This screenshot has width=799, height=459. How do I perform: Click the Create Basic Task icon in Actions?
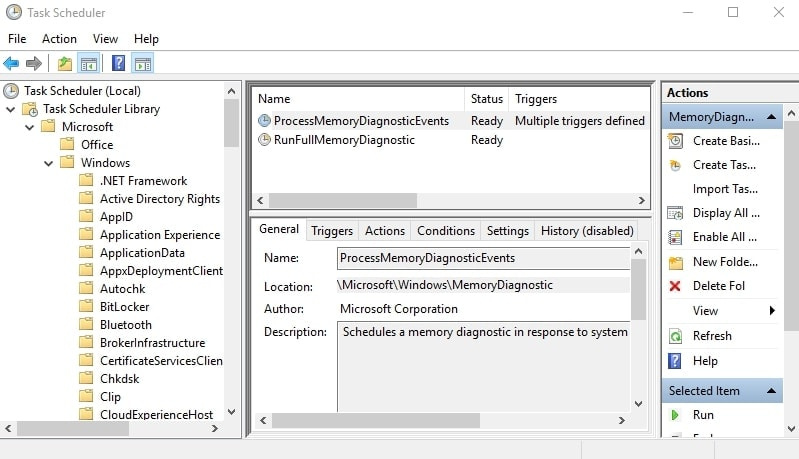[676, 141]
